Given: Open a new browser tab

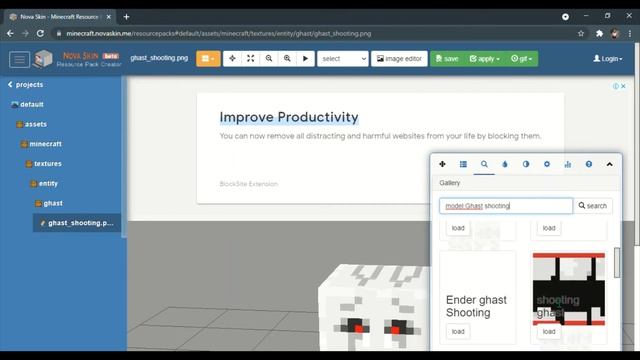Looking at the screenshot, I should pyautogui.click(x=127, y=17).
